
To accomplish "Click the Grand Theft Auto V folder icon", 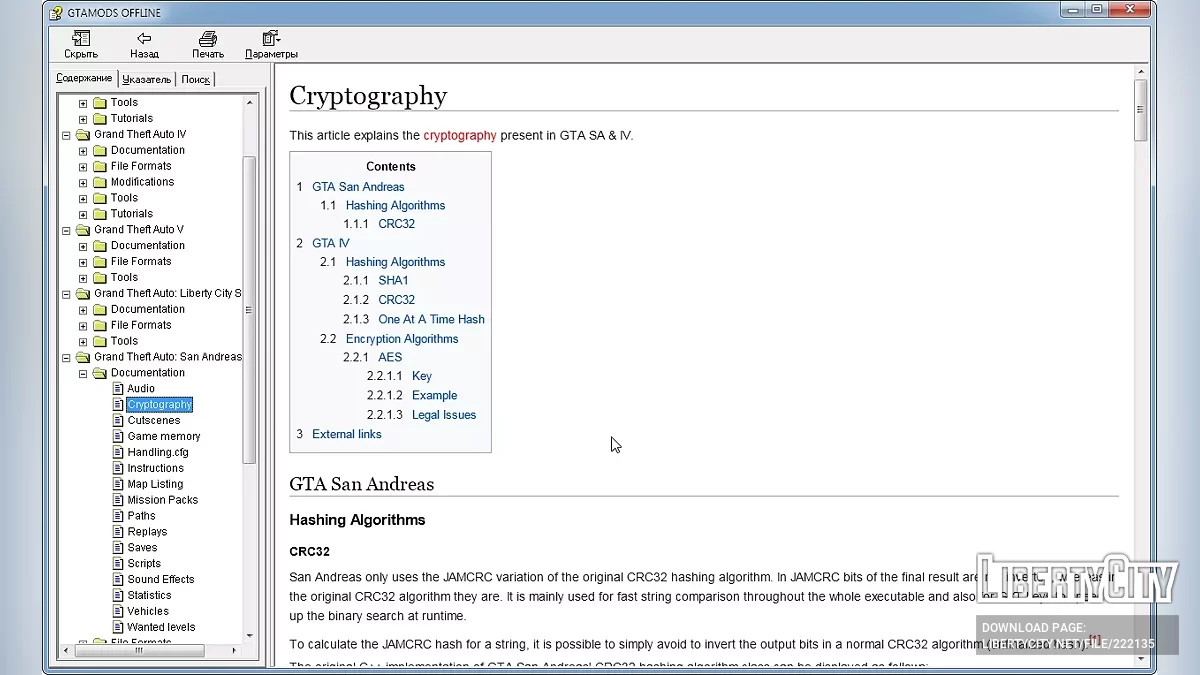I will 83,230.
